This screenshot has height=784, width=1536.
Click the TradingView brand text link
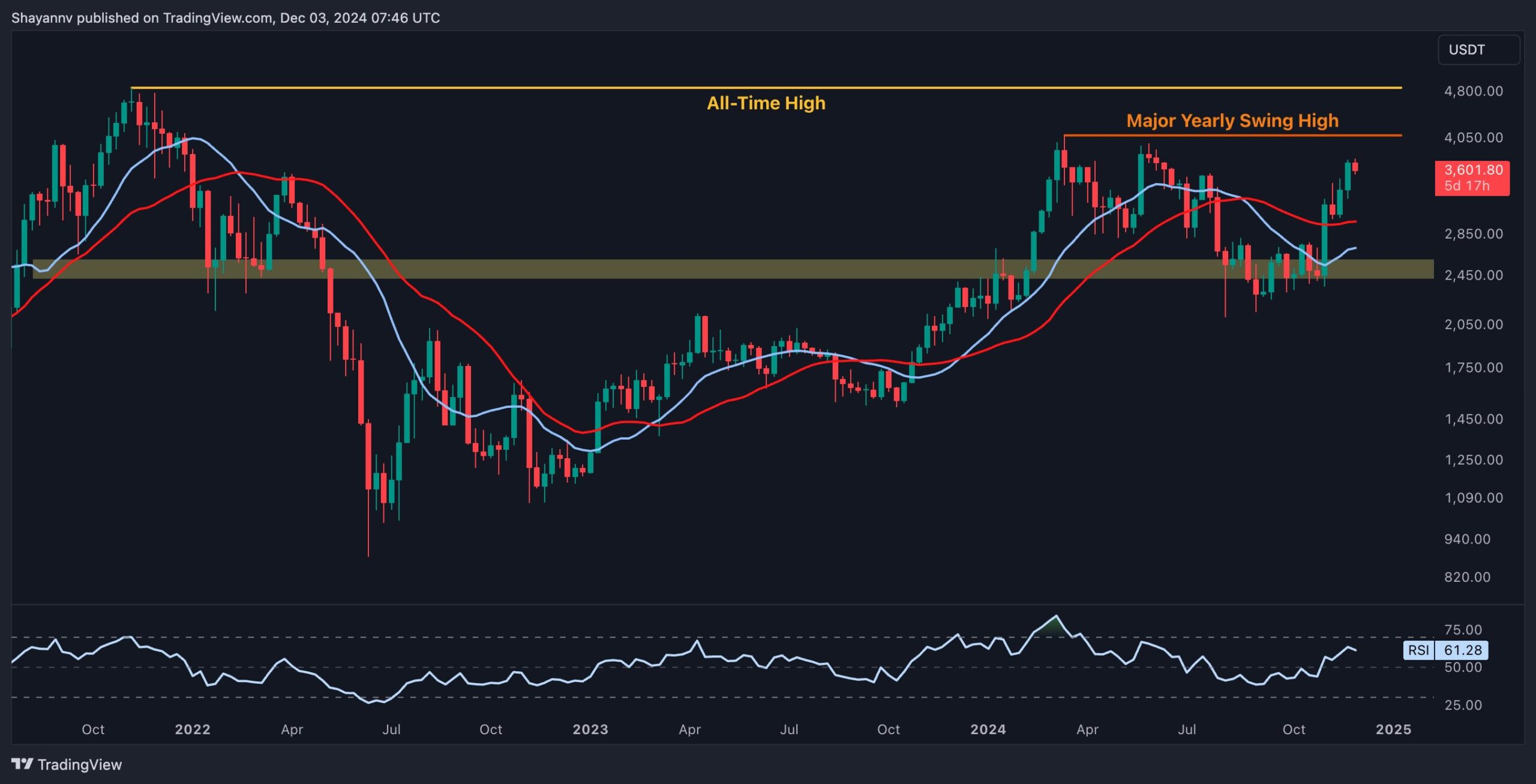click(79, 764)
